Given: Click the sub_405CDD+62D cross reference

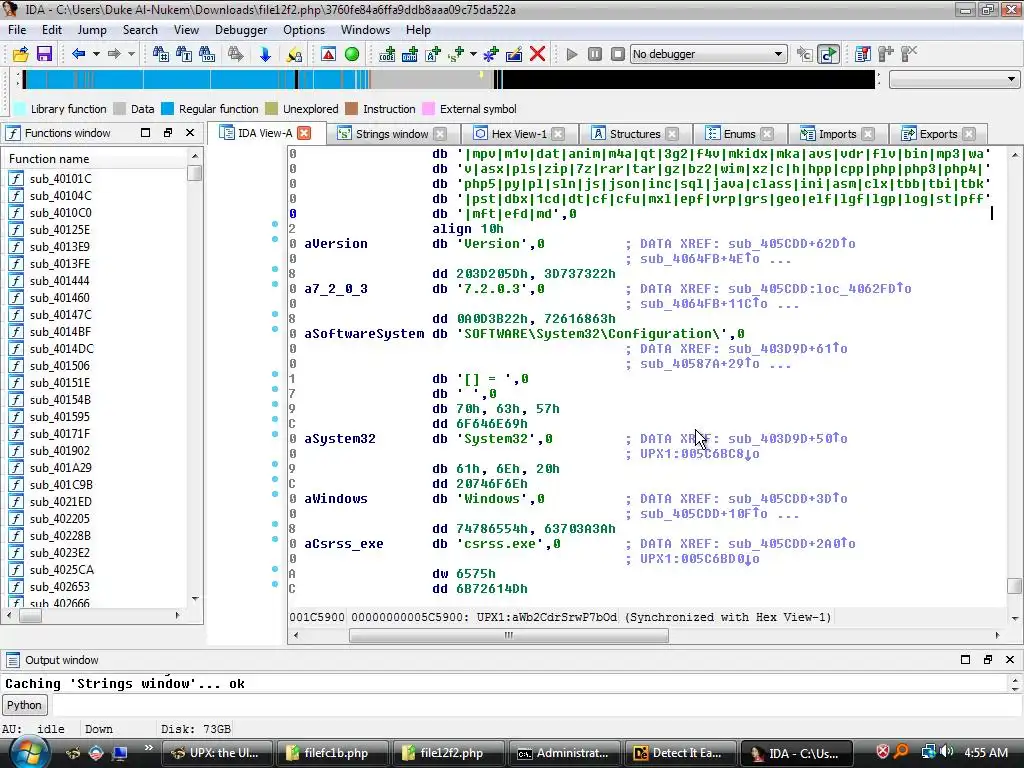Looking at the screenshot, I should (792, 244).
